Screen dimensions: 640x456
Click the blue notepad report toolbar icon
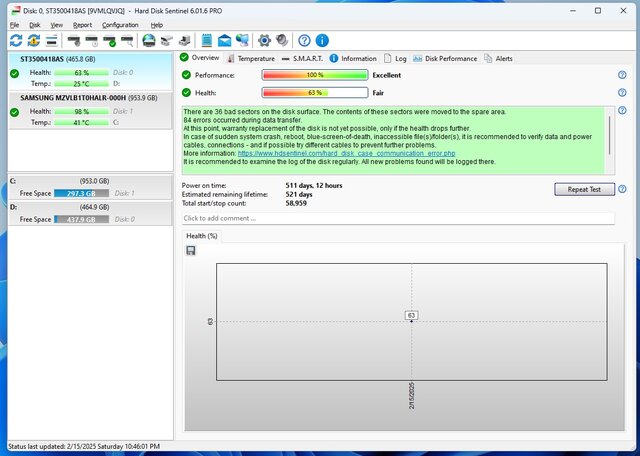click(207, 41)
